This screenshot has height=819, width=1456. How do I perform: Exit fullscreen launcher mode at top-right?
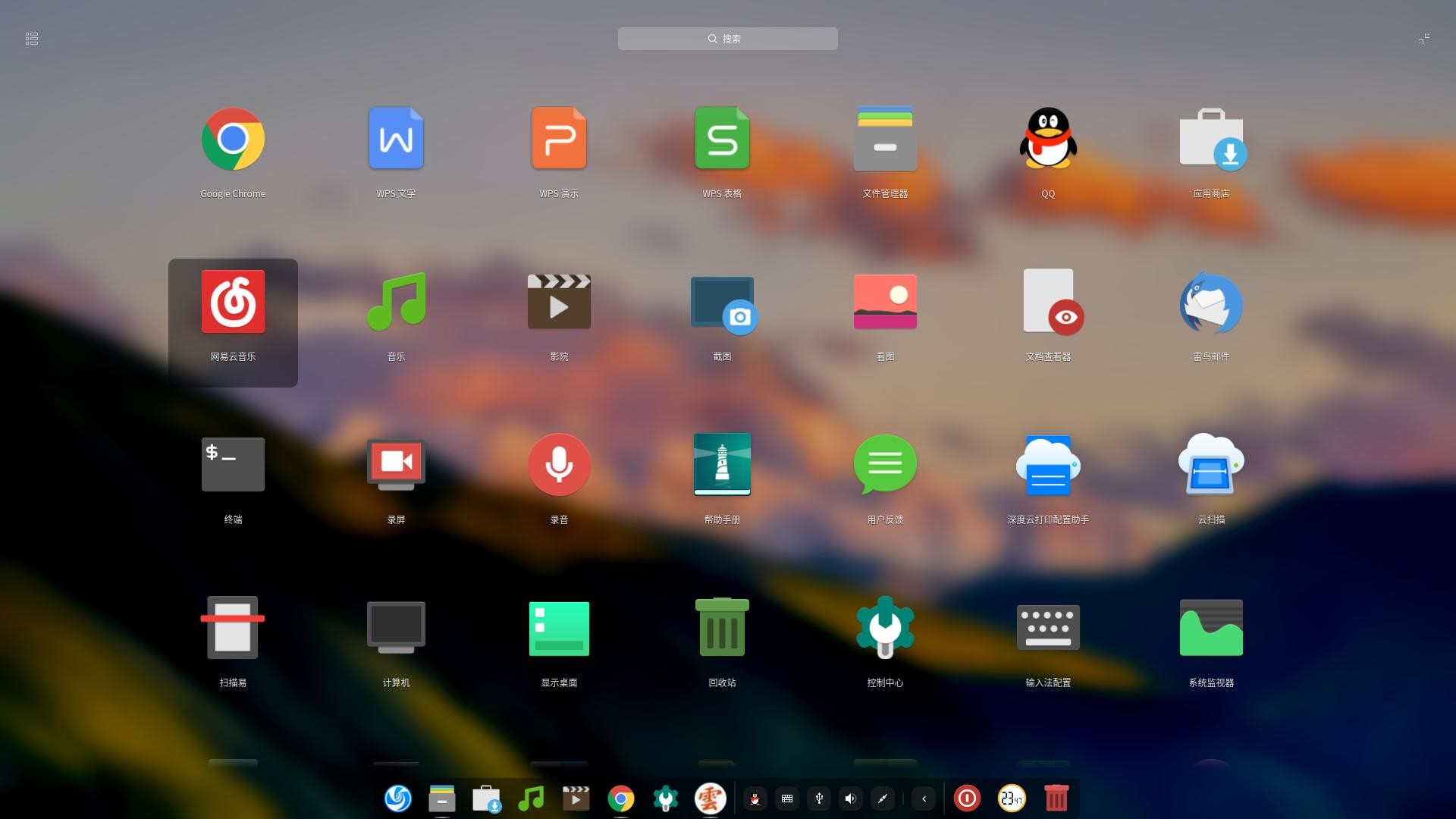[1424, 39]
